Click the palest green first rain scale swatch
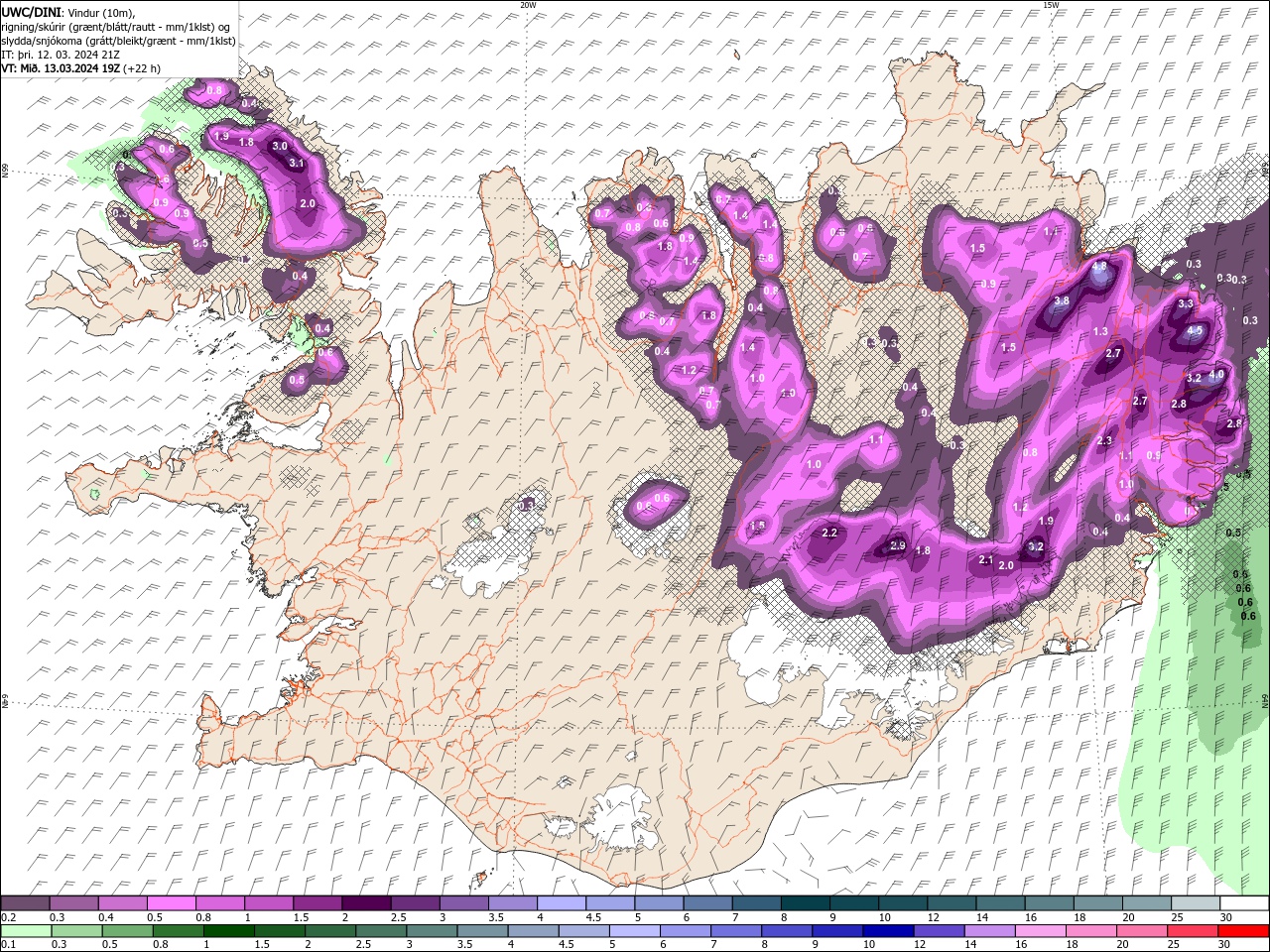Viewport: 1270px width, 952px height. click(26, 930)
